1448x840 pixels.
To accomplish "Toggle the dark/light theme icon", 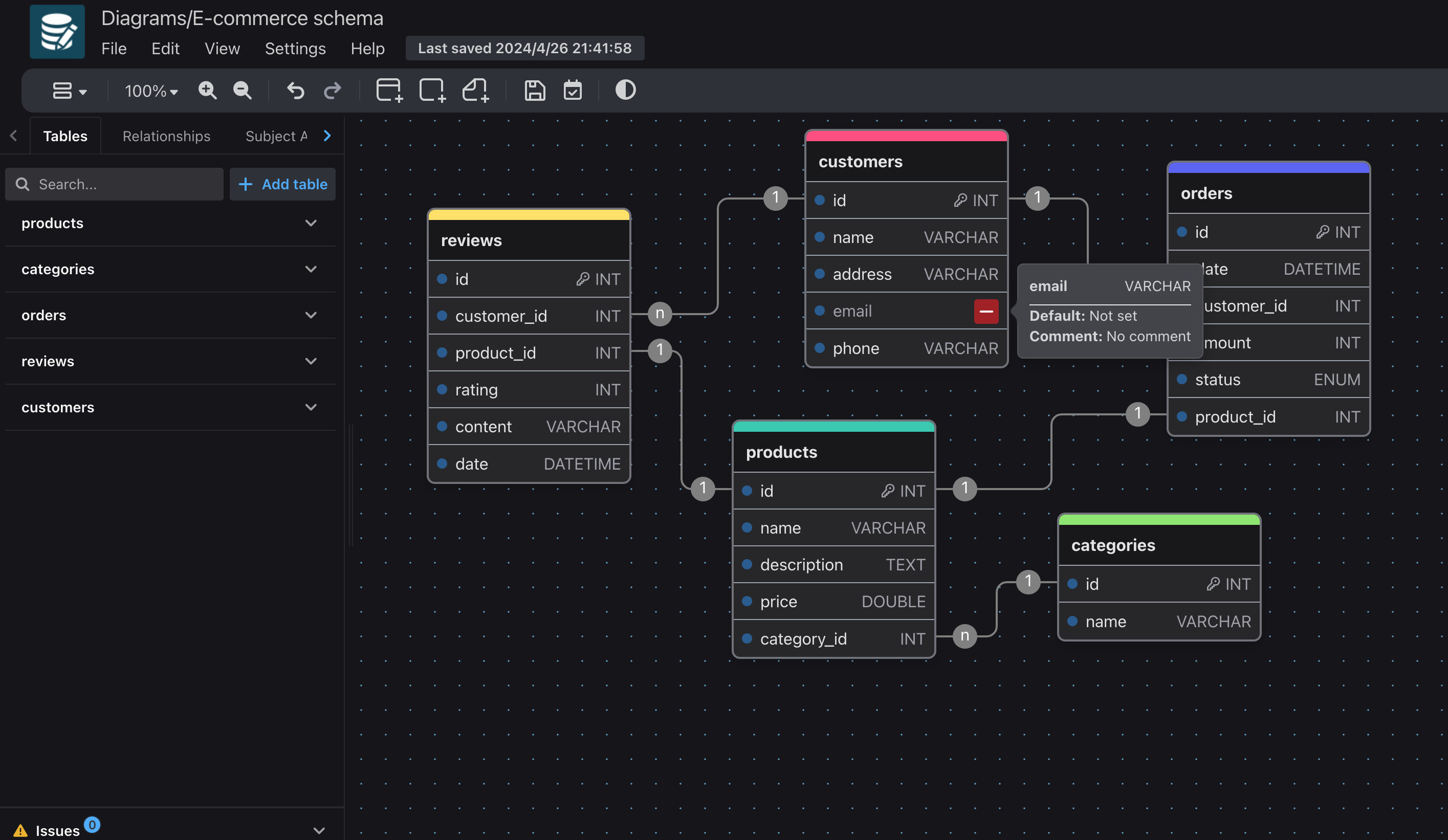I will point(625,90).
